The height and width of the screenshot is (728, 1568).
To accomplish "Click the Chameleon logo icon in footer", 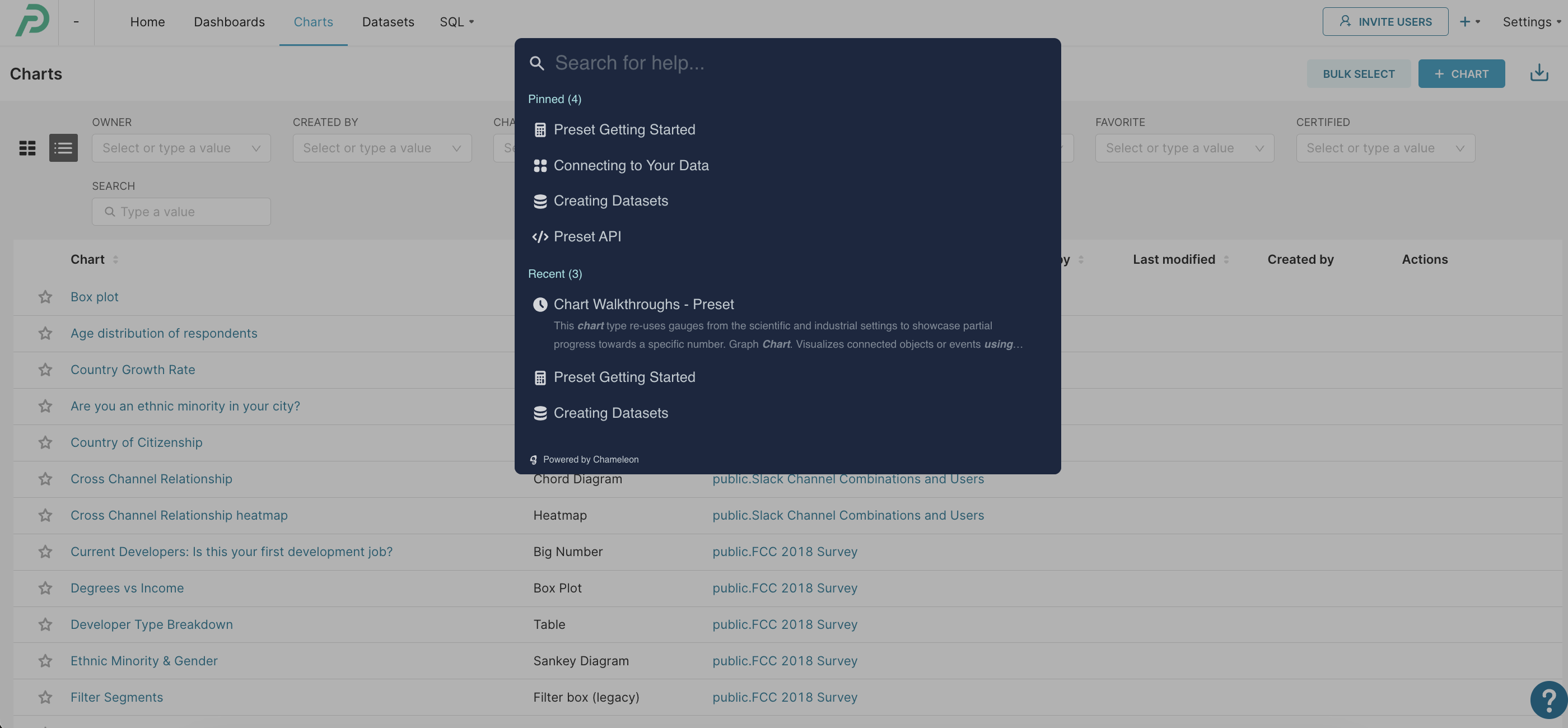I will point(534,460).
